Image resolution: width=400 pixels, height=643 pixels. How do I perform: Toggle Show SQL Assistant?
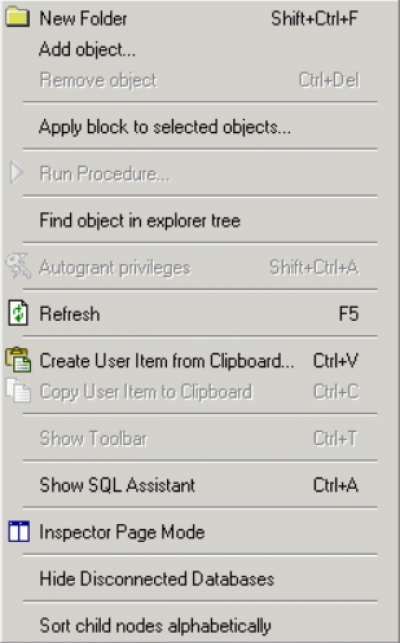pyautogui.click(x=200, y=486)
